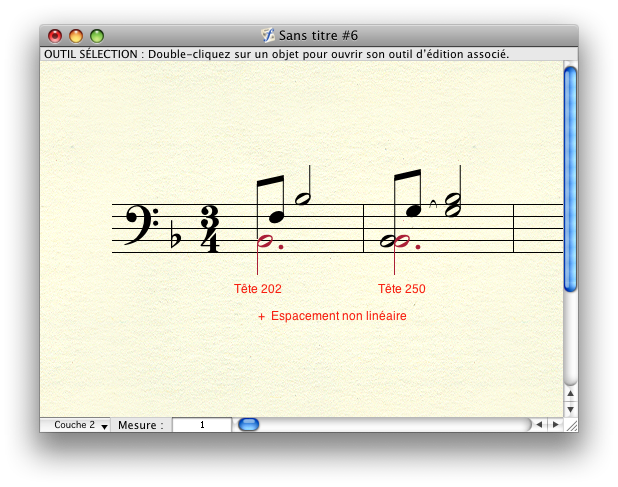This screenshot has height=487, width=618.
Task: Click the Mesure number input field
Action: [201, 425]
